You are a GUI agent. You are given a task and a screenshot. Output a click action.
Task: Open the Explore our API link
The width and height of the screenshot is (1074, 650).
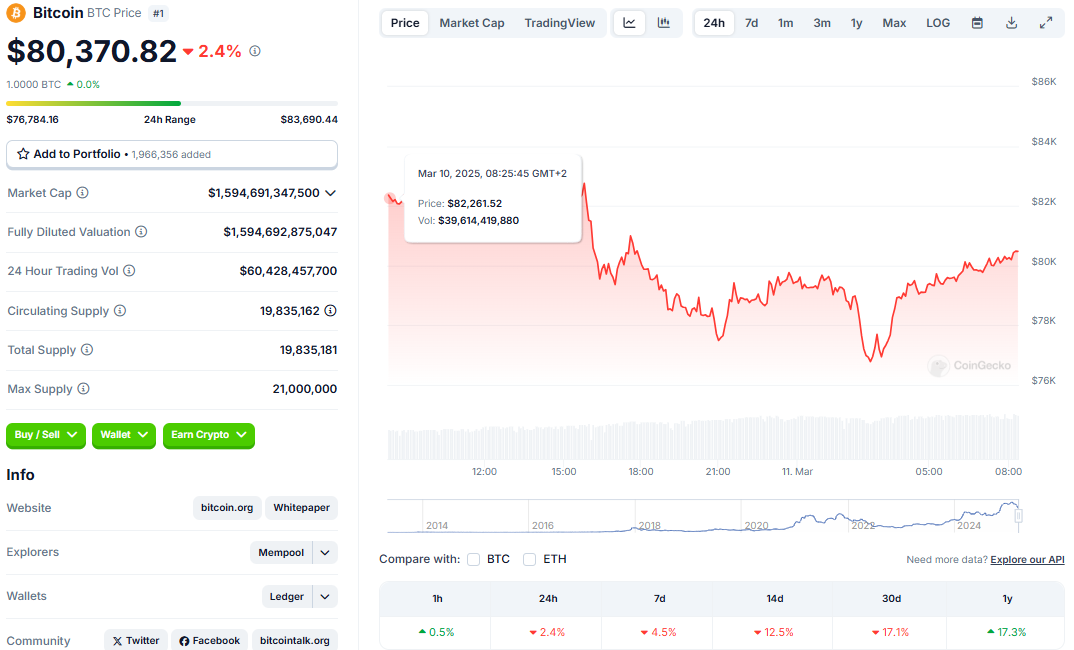[x=1027, y=560]
